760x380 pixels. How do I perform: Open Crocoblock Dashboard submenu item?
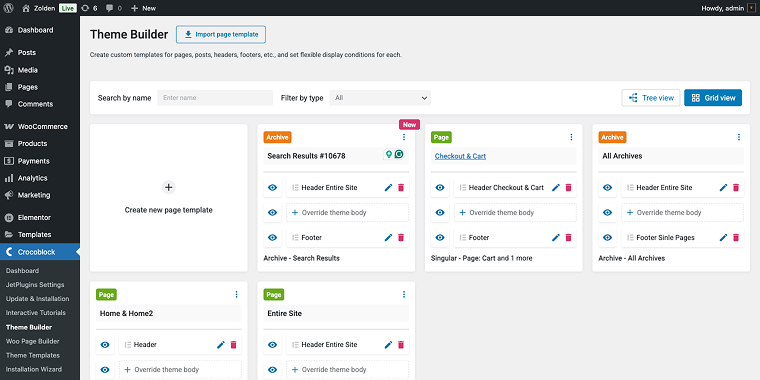pos(22,271)
